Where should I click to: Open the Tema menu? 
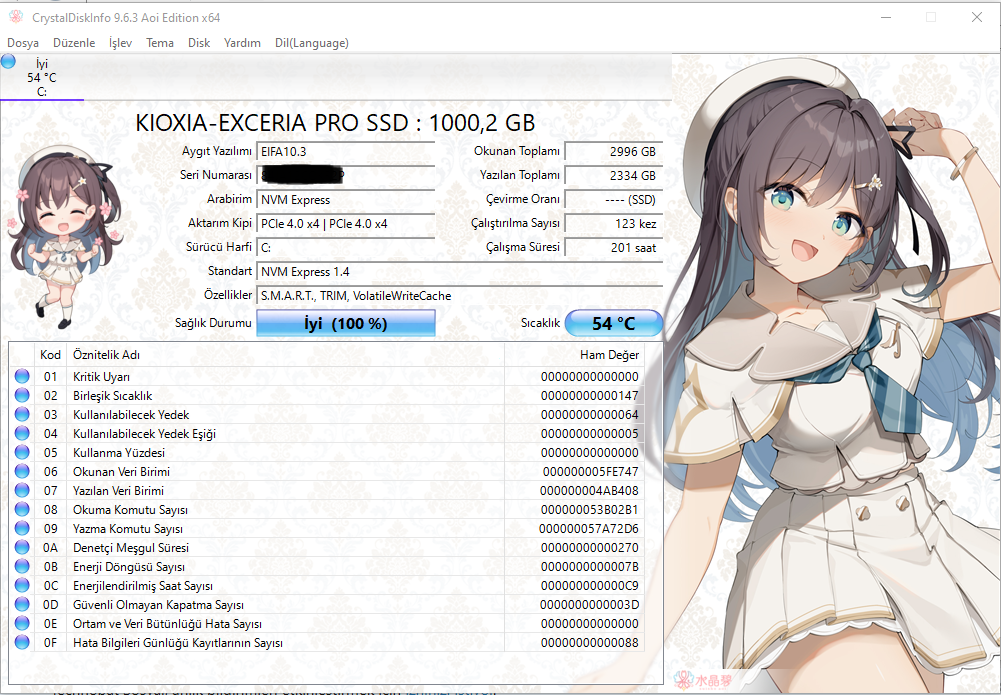coord(160,43)
